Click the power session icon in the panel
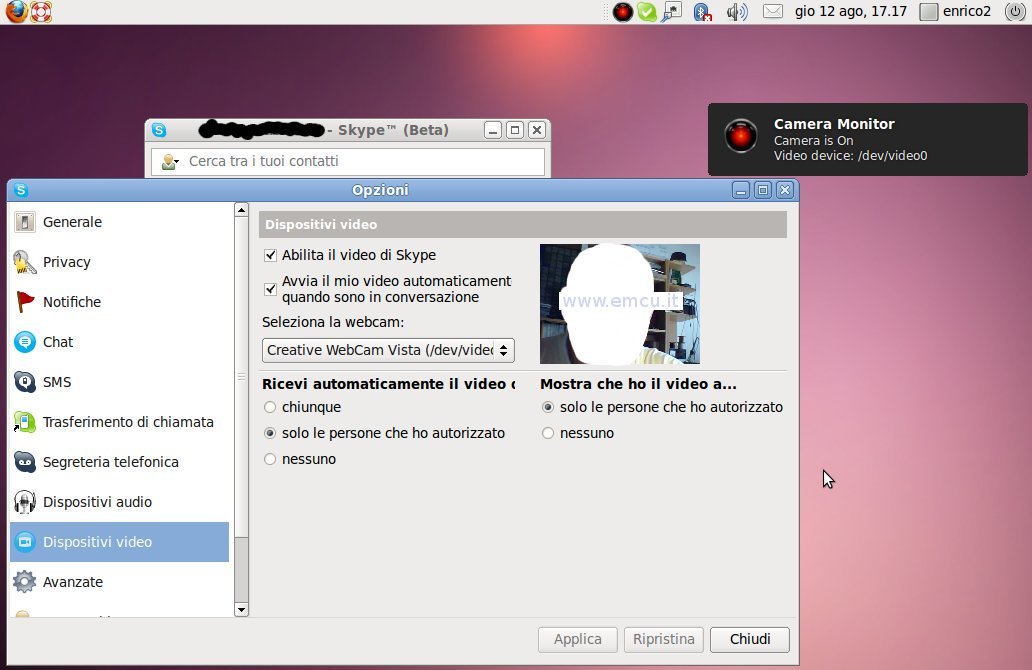The height and width of the screenshot is (670, 1032). [1015, 11]
